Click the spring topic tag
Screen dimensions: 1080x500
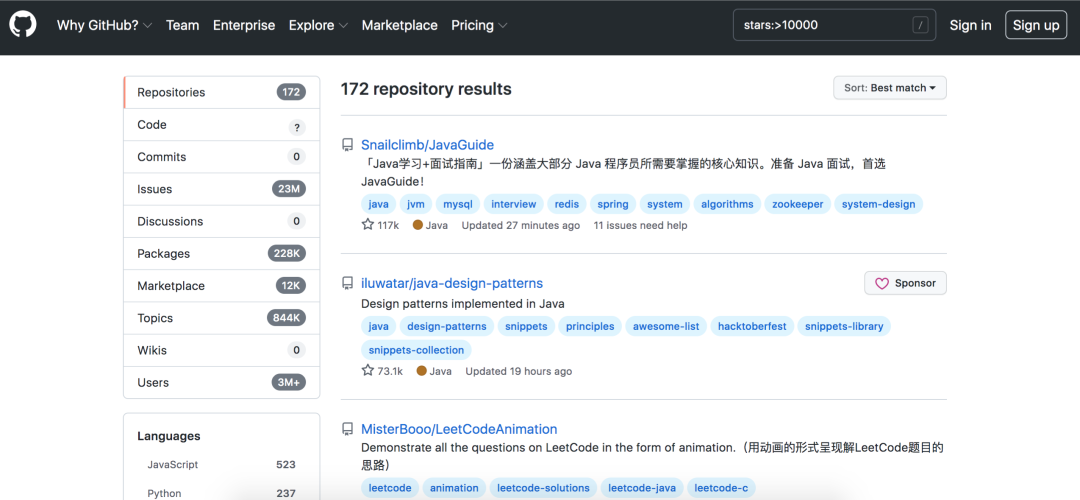613,204
